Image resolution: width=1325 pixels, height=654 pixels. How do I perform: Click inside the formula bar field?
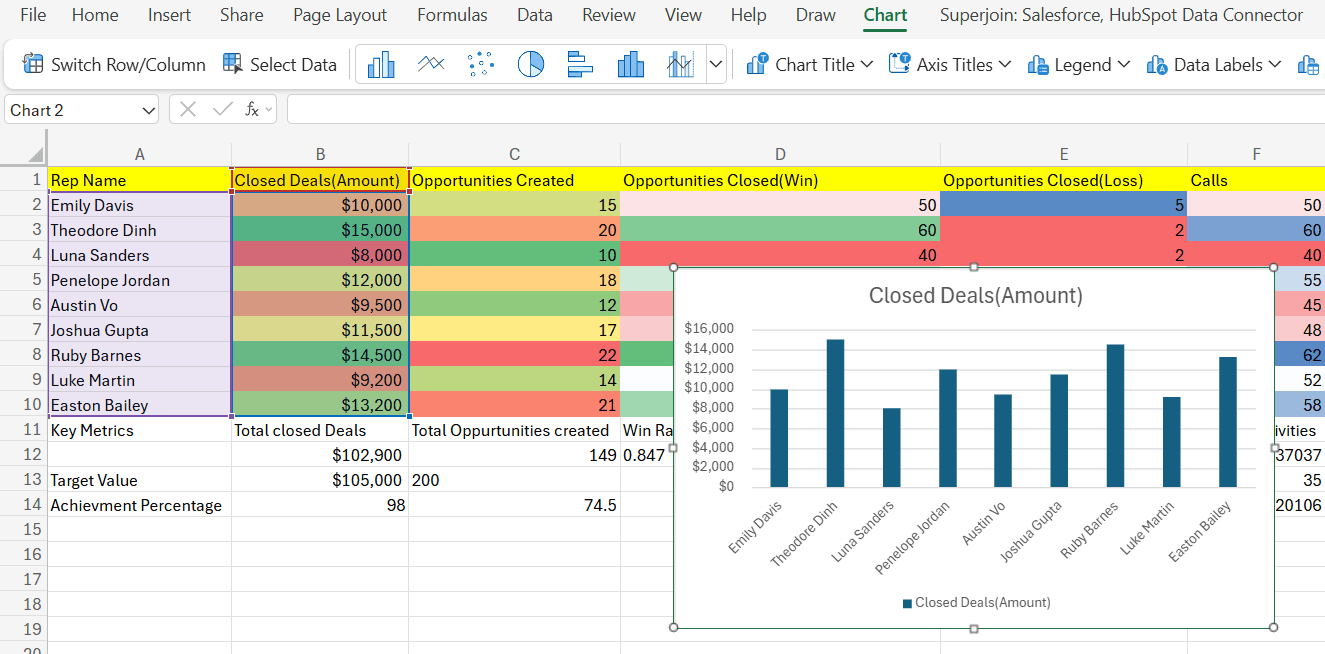(x=805, y=110)
